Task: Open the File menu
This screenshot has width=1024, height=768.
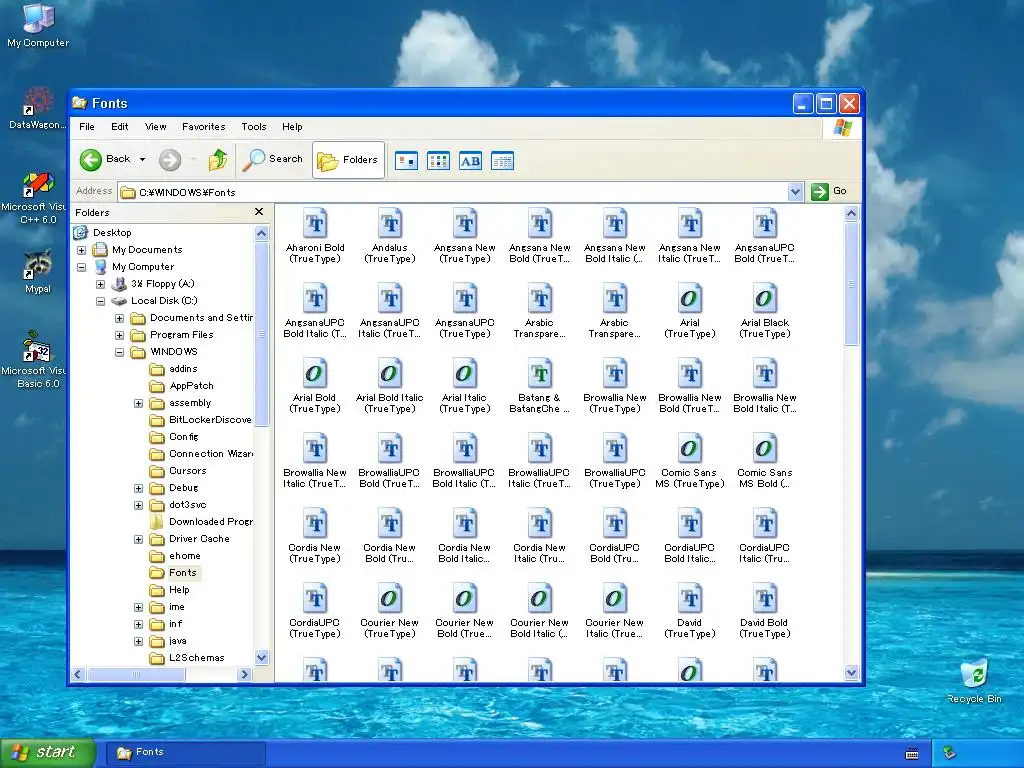Action: 87,127
